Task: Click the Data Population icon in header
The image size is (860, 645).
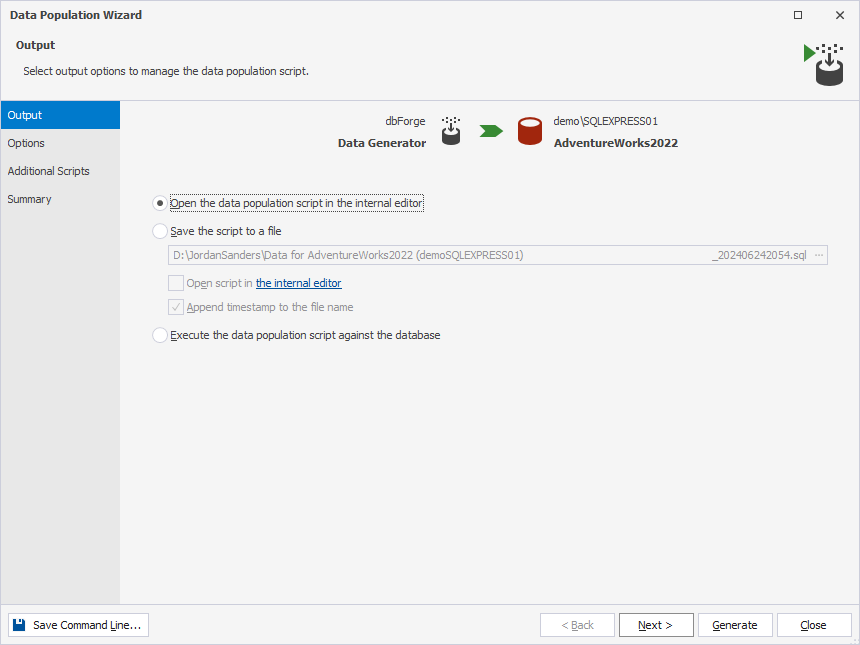Action: (824, 65)
